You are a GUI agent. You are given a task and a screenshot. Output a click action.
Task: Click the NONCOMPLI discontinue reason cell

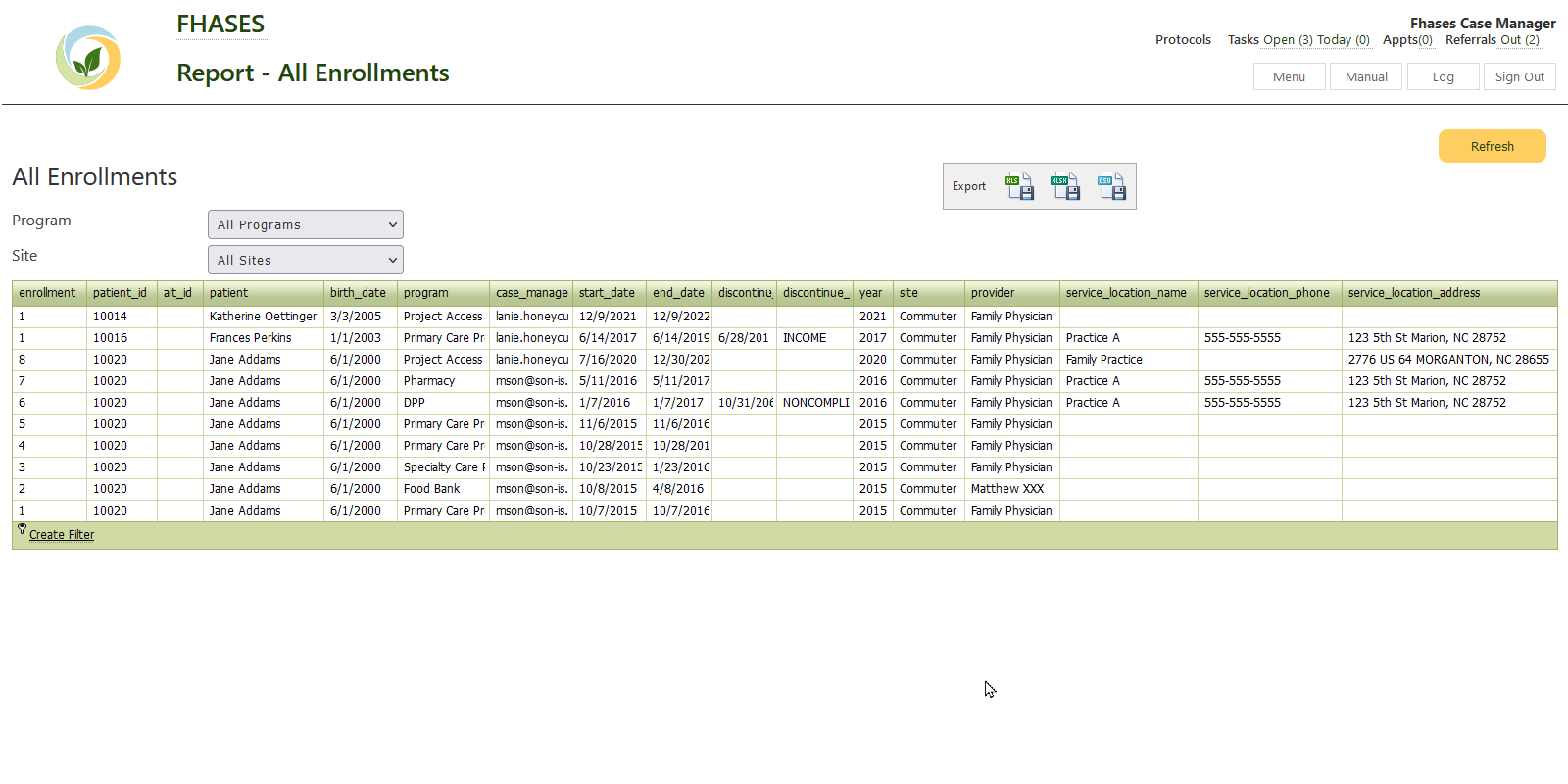[x=814, y=403]
